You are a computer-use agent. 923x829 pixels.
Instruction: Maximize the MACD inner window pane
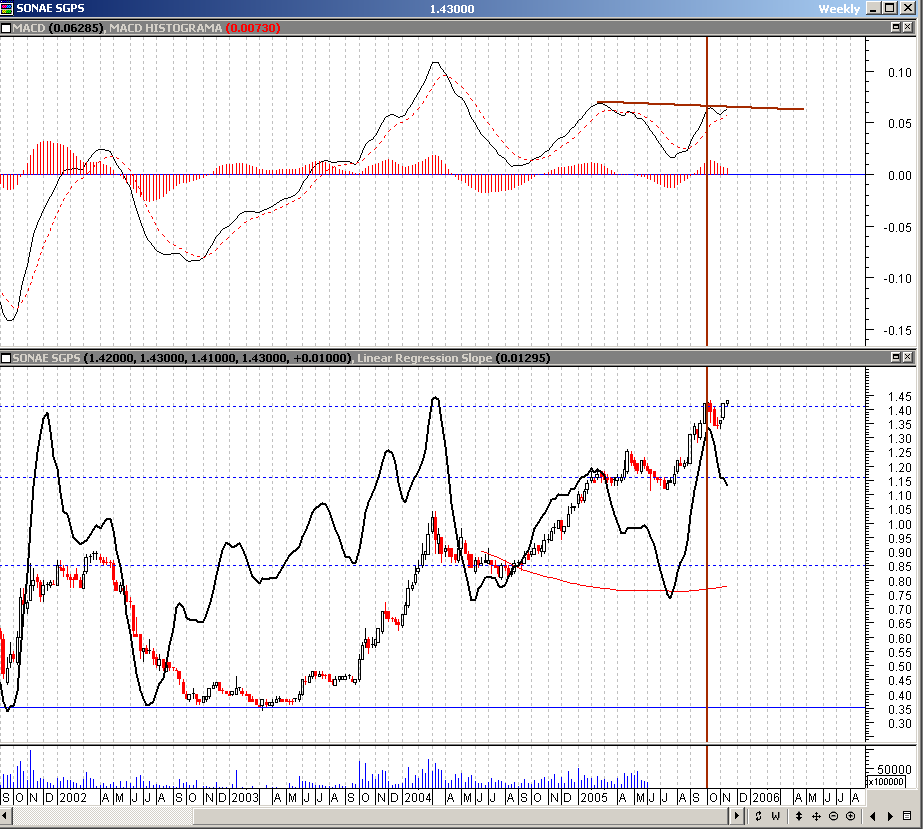click(896, 27)
